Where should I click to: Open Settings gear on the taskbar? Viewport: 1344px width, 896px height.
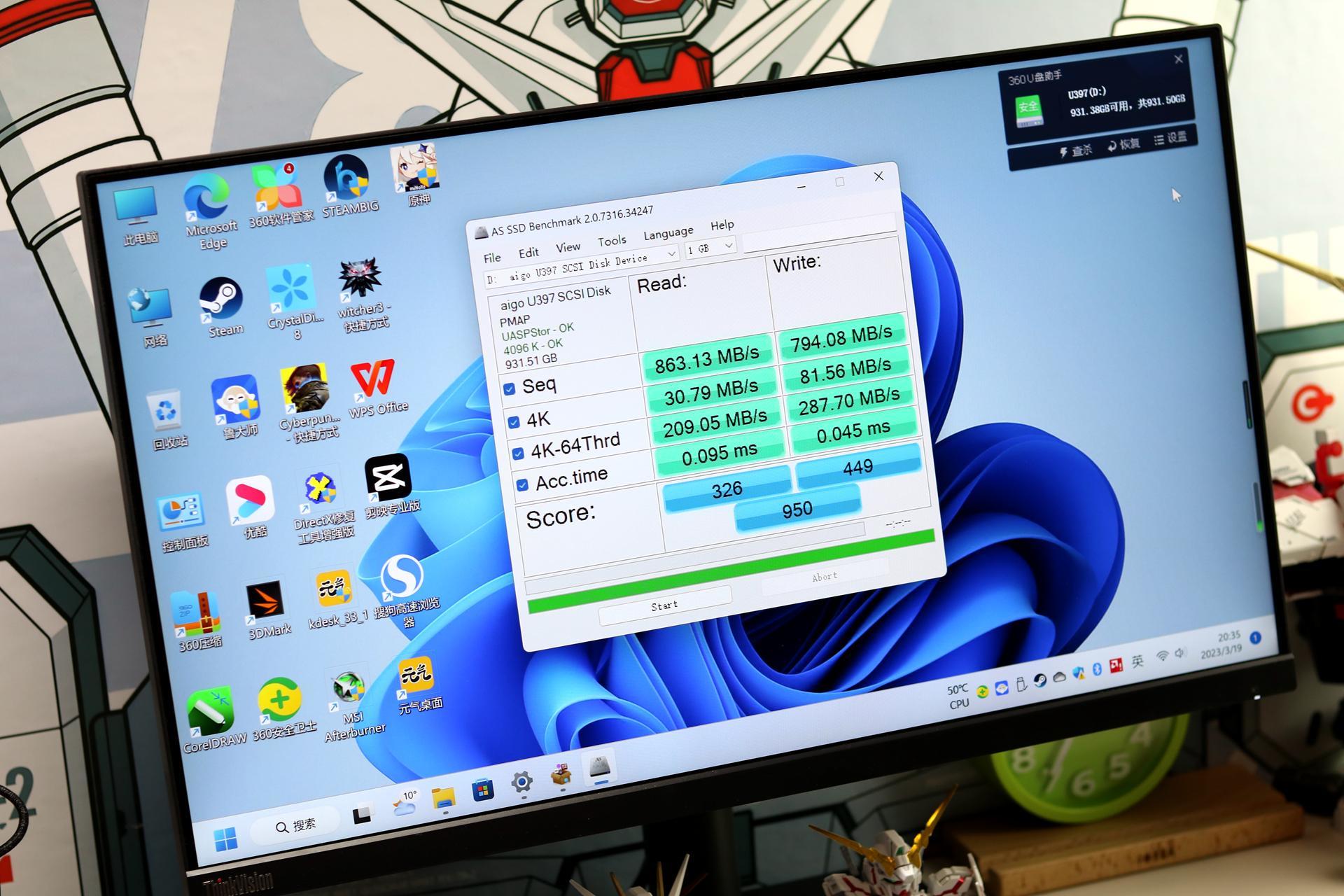[521, 783]
